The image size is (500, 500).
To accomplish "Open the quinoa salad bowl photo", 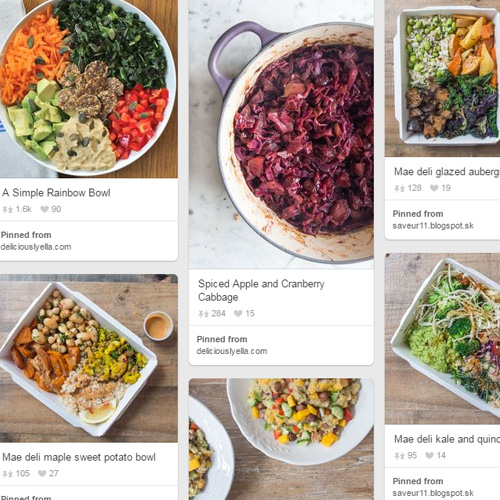I will pyautogui.click(x=281, y=439).
